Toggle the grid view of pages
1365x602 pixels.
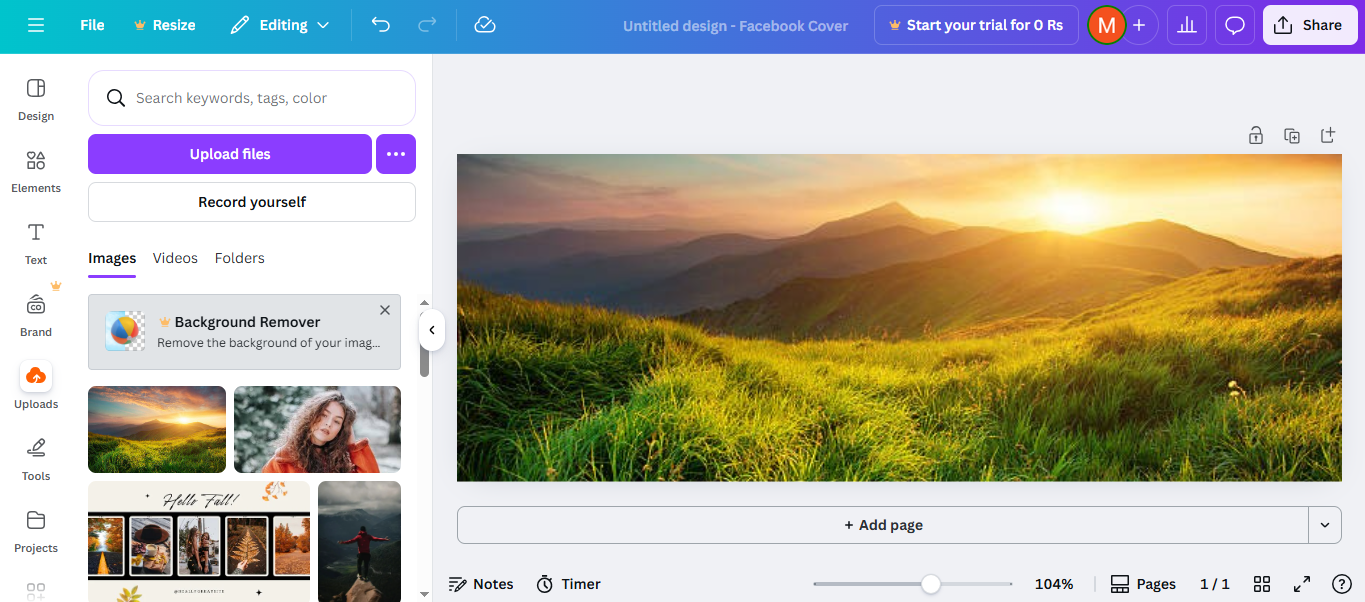(1262, 584)
